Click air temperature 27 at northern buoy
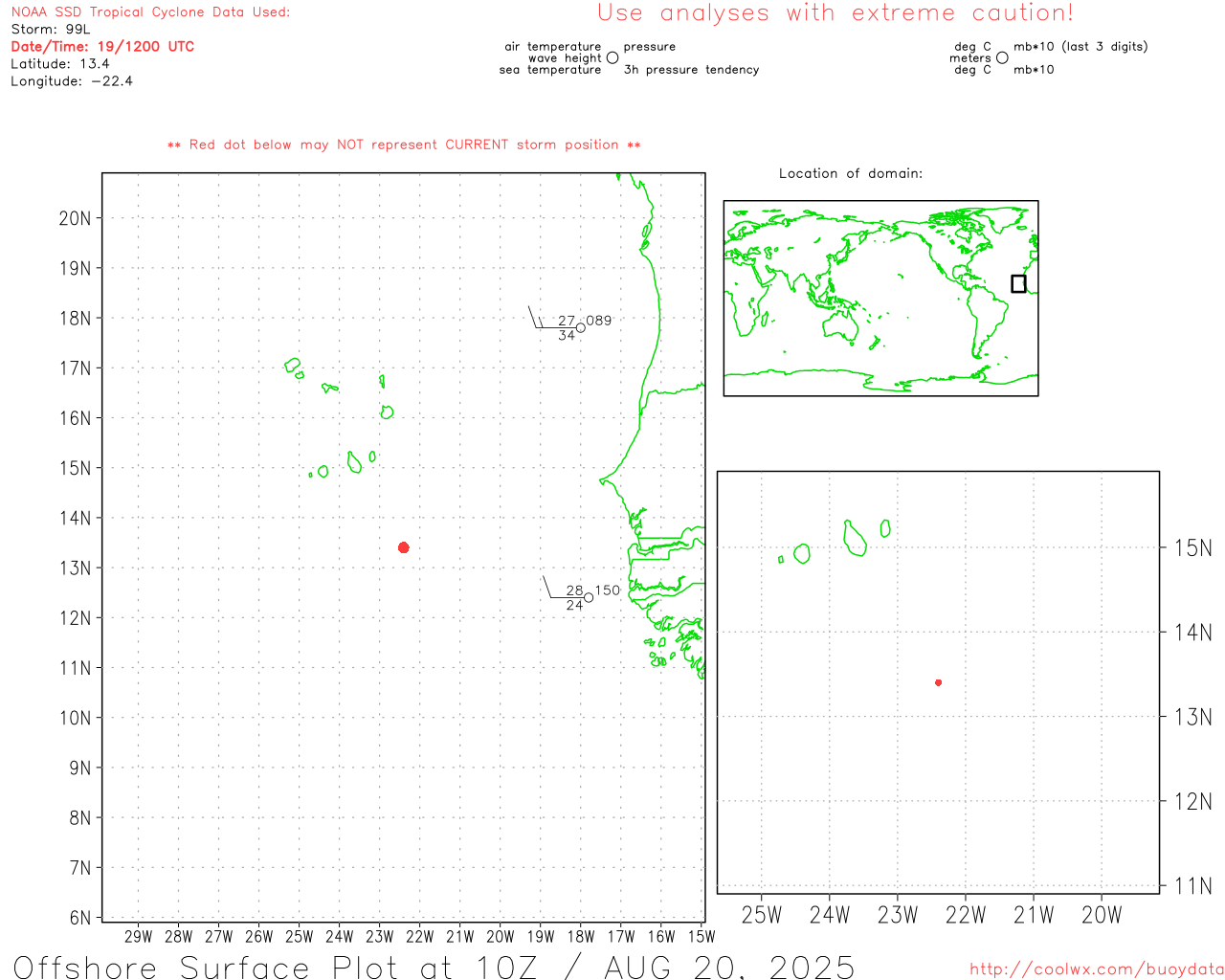 [567, 322]
